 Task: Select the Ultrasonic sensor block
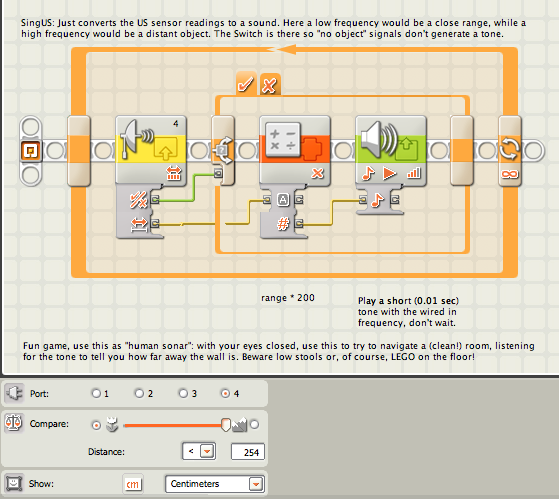tap(151, 150)
